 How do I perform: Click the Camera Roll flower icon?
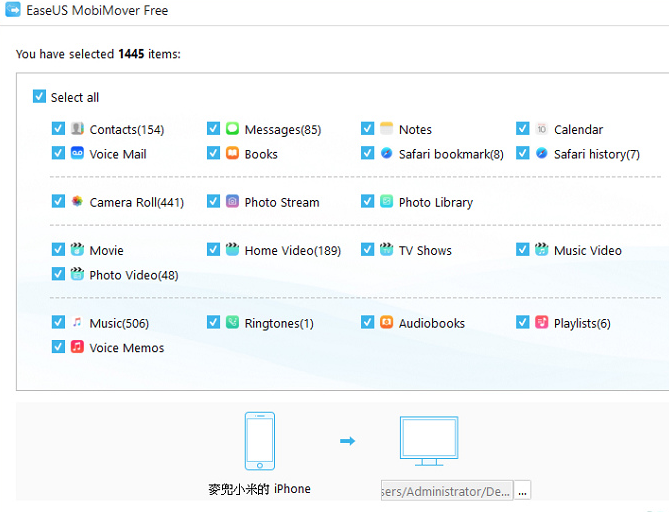(x=77, y=201)
